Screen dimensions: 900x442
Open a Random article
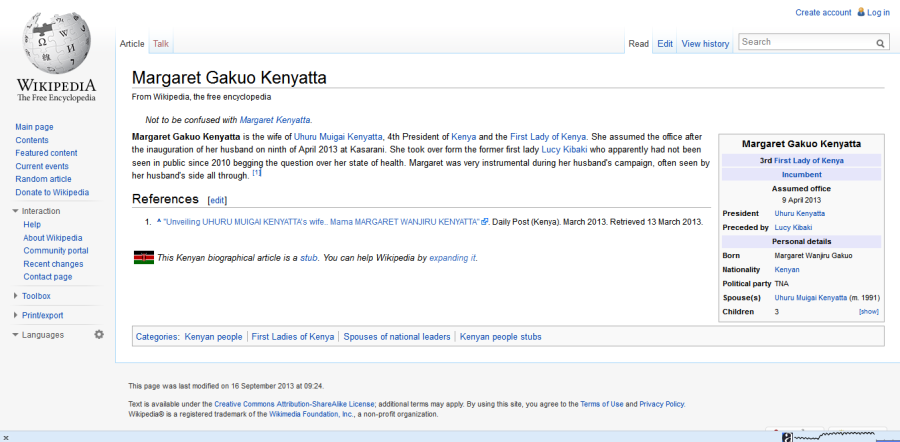[x=44, y=179]
